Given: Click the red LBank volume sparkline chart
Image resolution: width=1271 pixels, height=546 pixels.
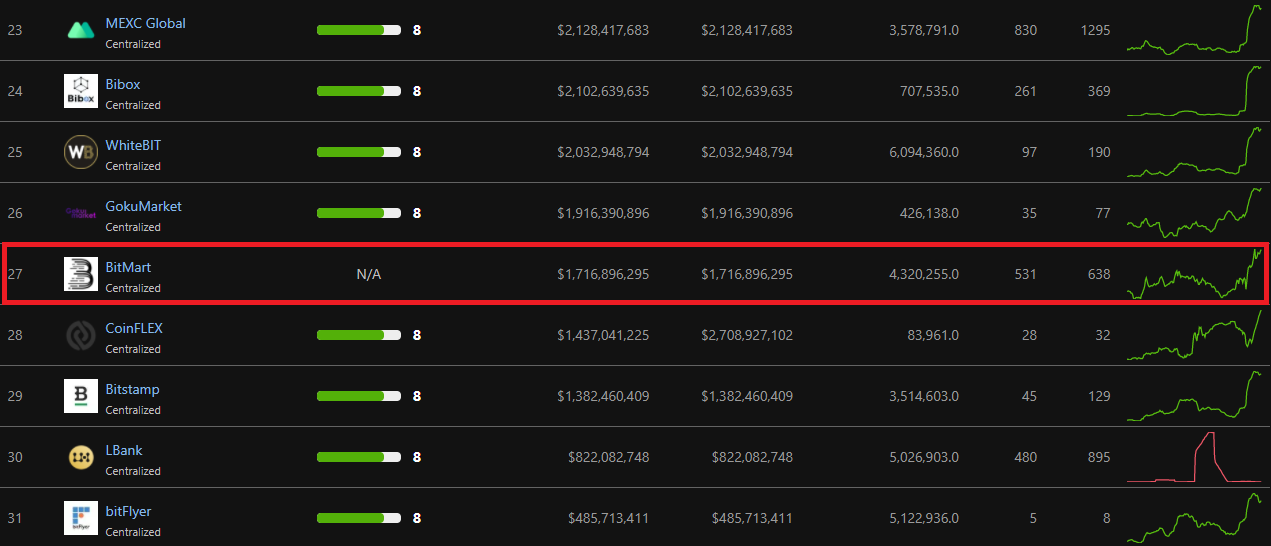Looking at the screenshot, I should (1194, 457).
